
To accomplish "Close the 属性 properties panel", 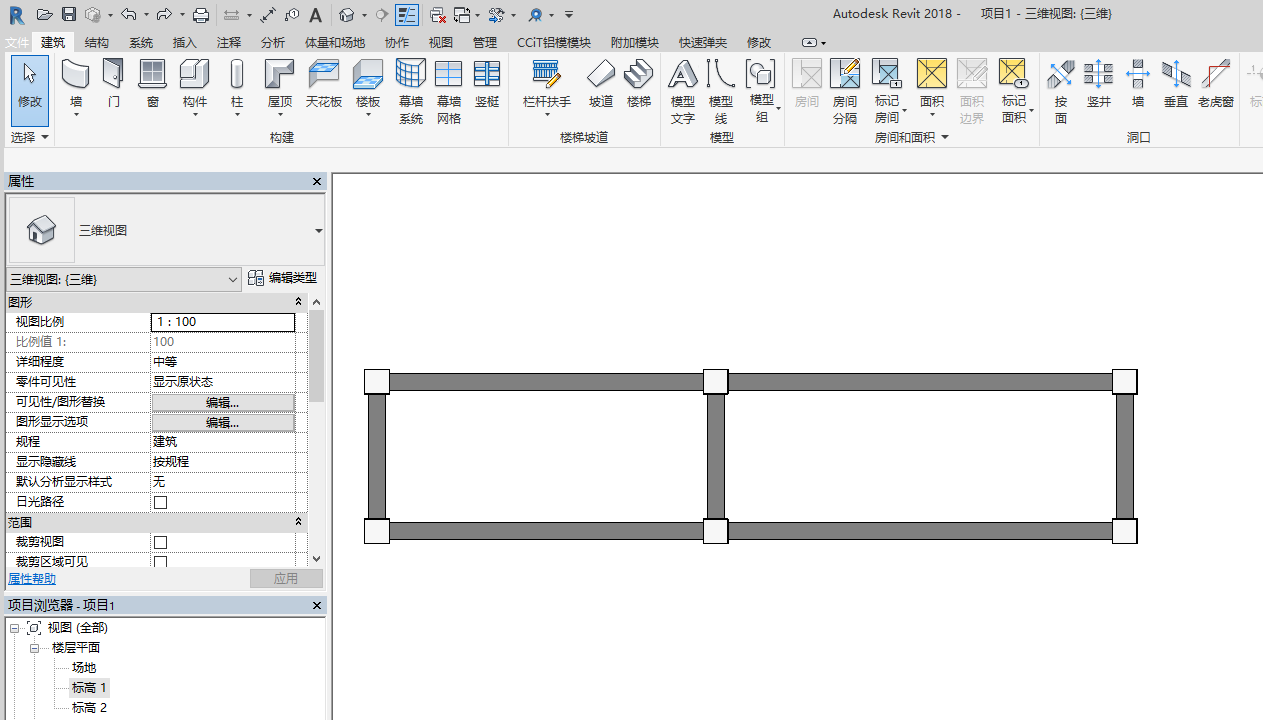I will [317, 181].
